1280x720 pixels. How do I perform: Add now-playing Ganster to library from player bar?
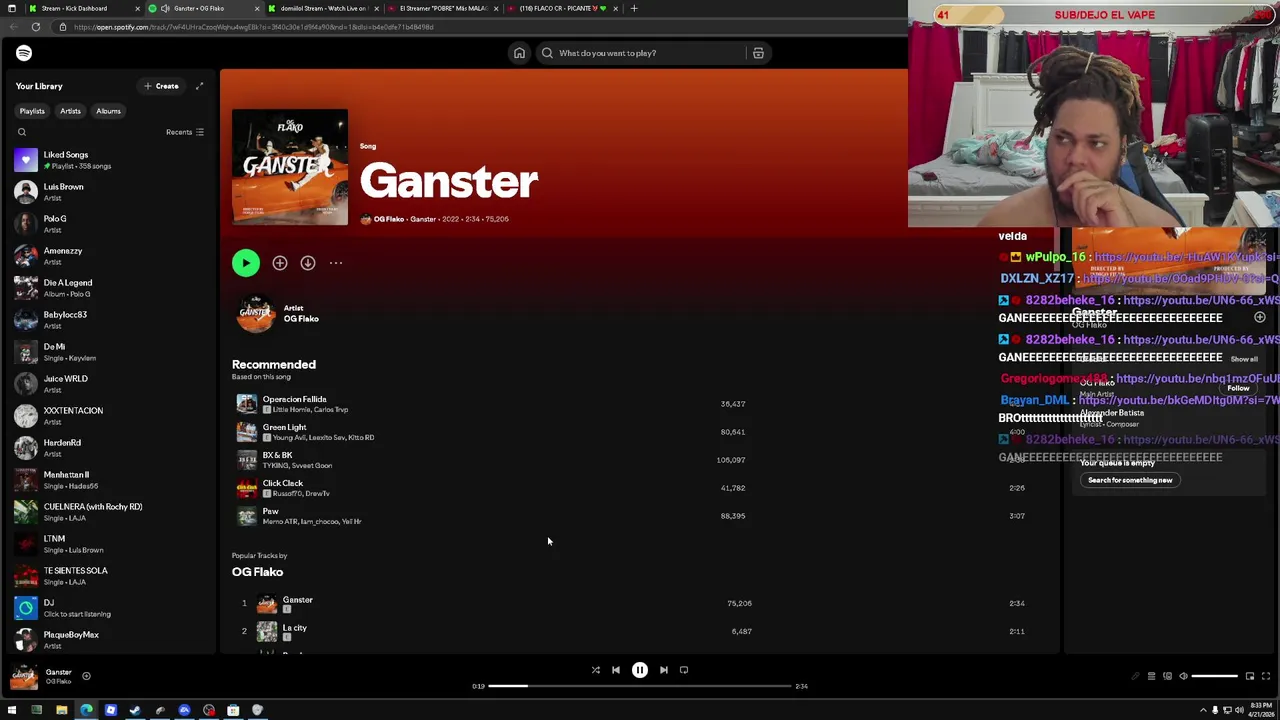(x=86, y=676)
